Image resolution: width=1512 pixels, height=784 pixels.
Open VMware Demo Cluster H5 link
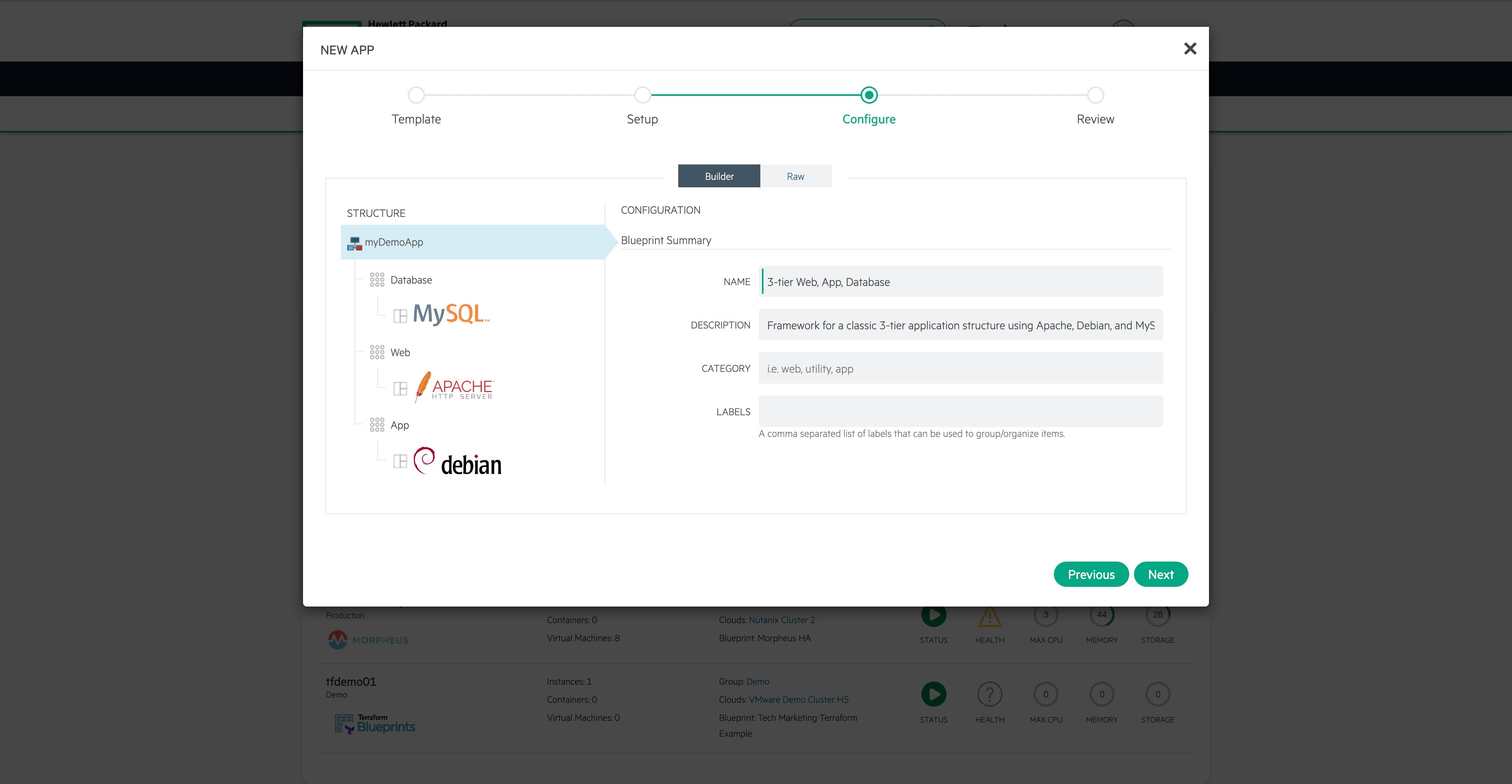click(799, 700)
